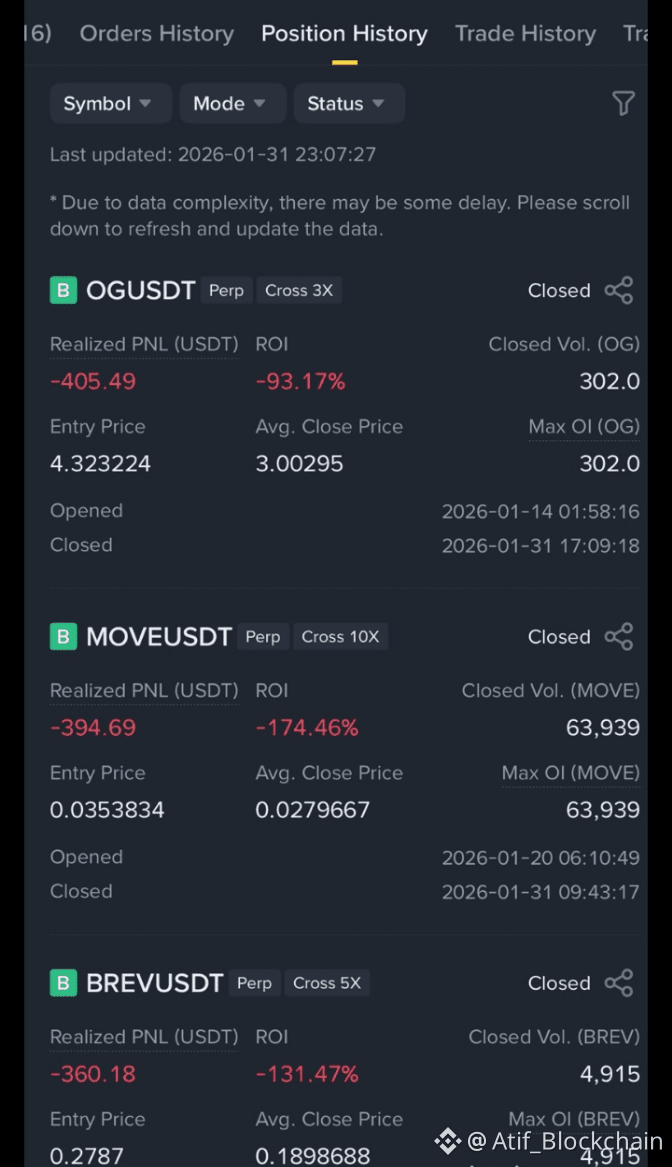
Task: Expand the Symbol dropdown filter
Action: coord(110,103)
